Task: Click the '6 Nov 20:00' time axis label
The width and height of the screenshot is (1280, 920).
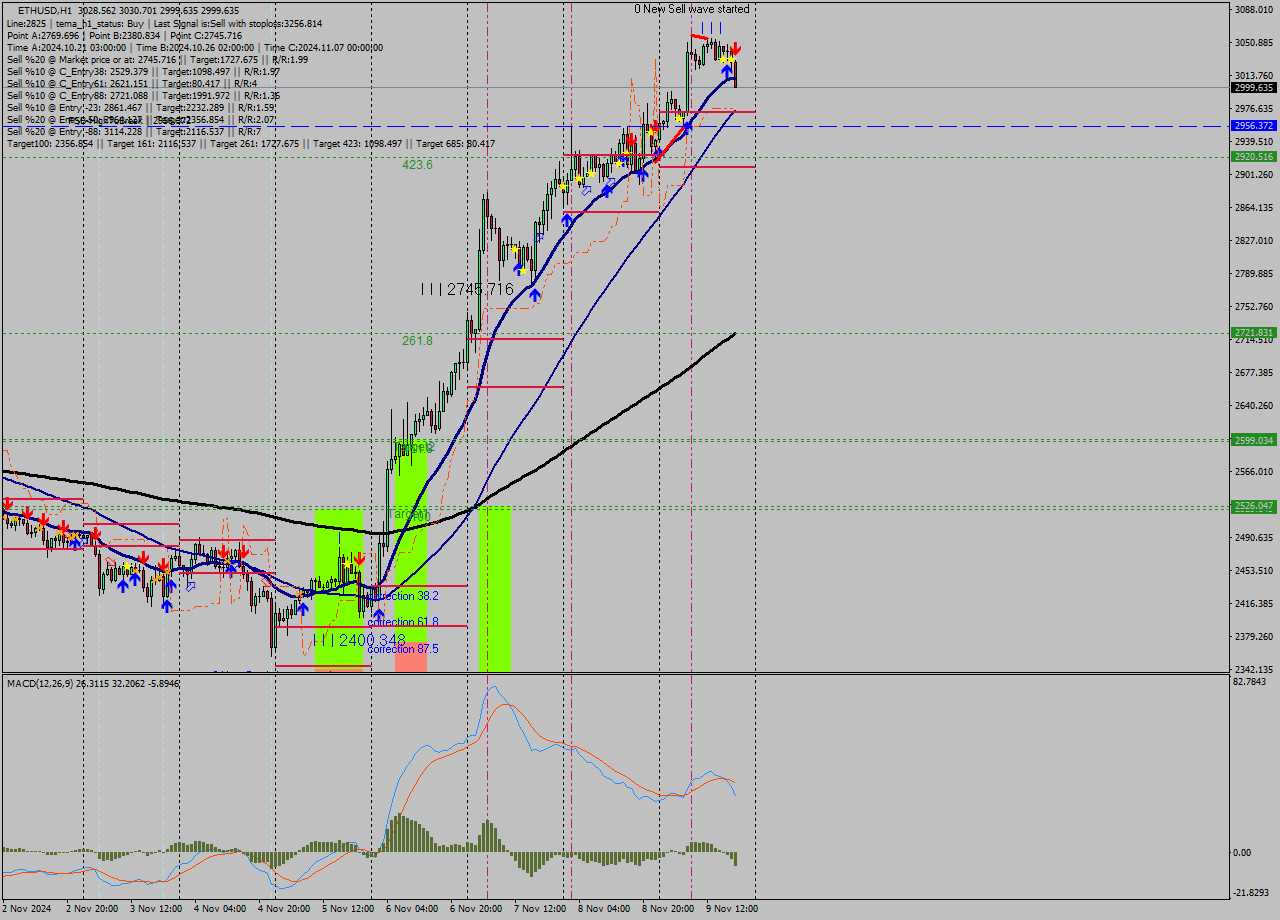Action: pyautogui.click(x=476, y=909)
